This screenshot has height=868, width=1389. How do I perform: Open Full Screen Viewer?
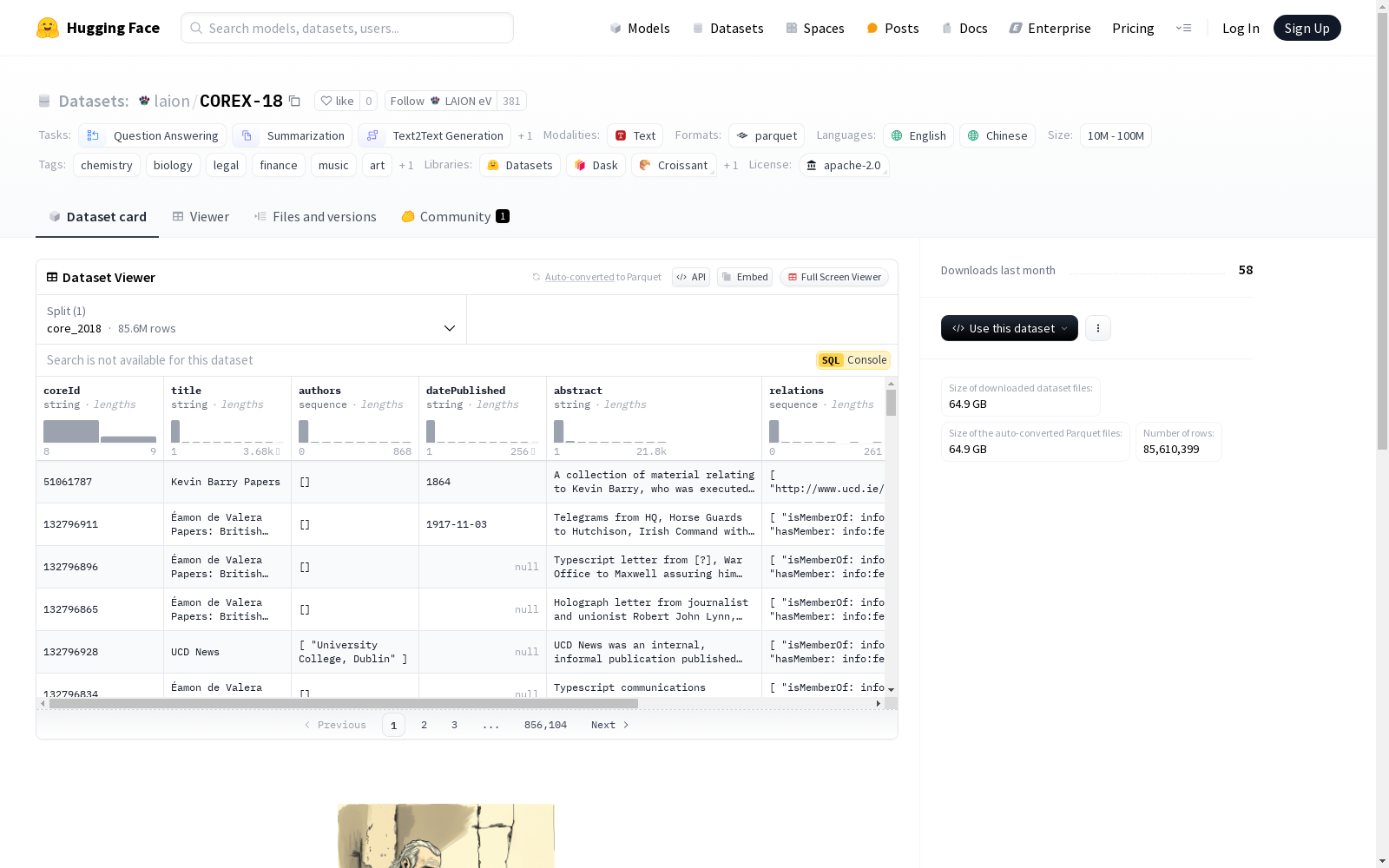[834, 277]
